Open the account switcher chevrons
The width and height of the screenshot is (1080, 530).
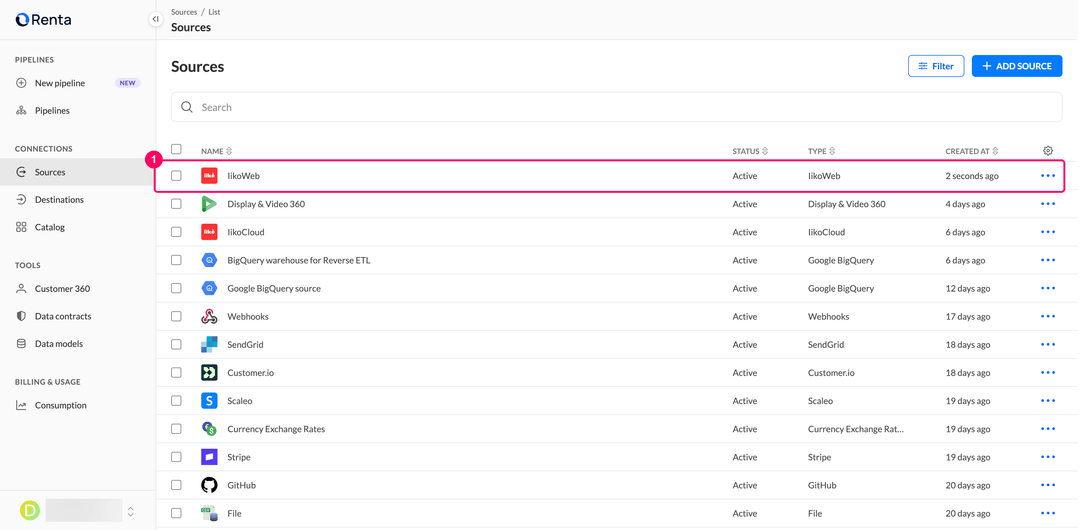(130, 511)
